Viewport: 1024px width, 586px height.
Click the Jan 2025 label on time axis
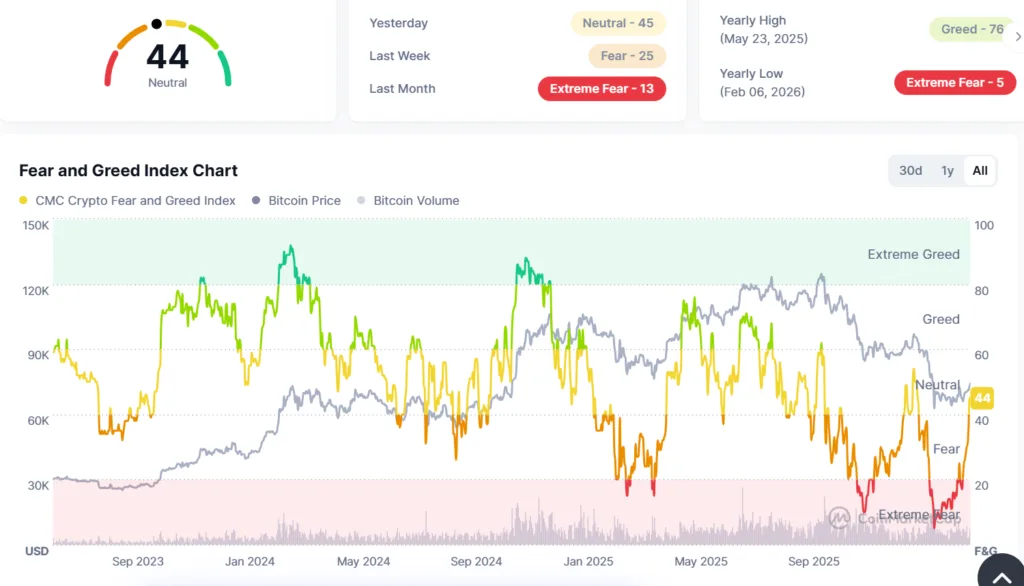click(585, 561)
